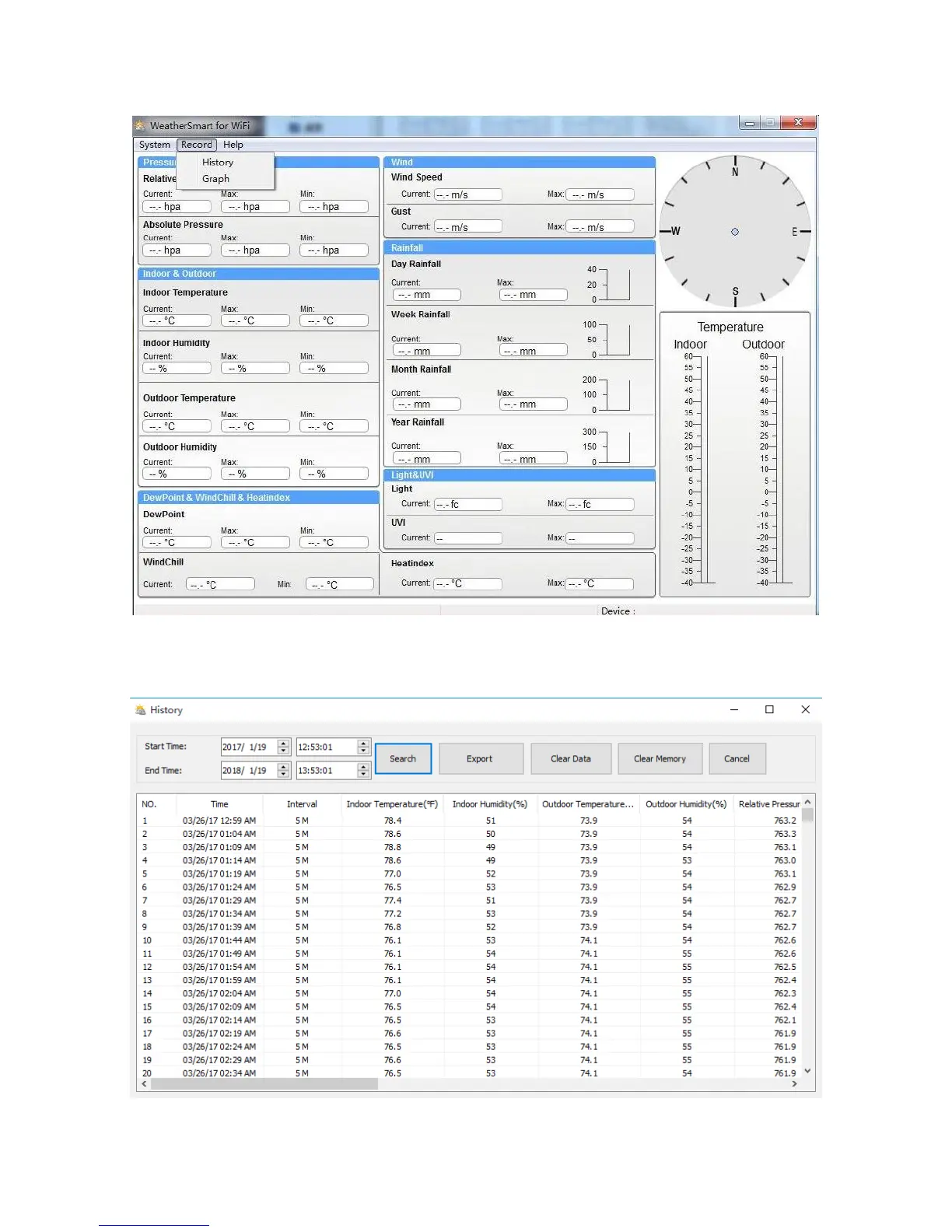The height and width of the screenshot is (1232, 952).
Task: Click the Indoor Temperature(℉) column header
Action: 392,804
